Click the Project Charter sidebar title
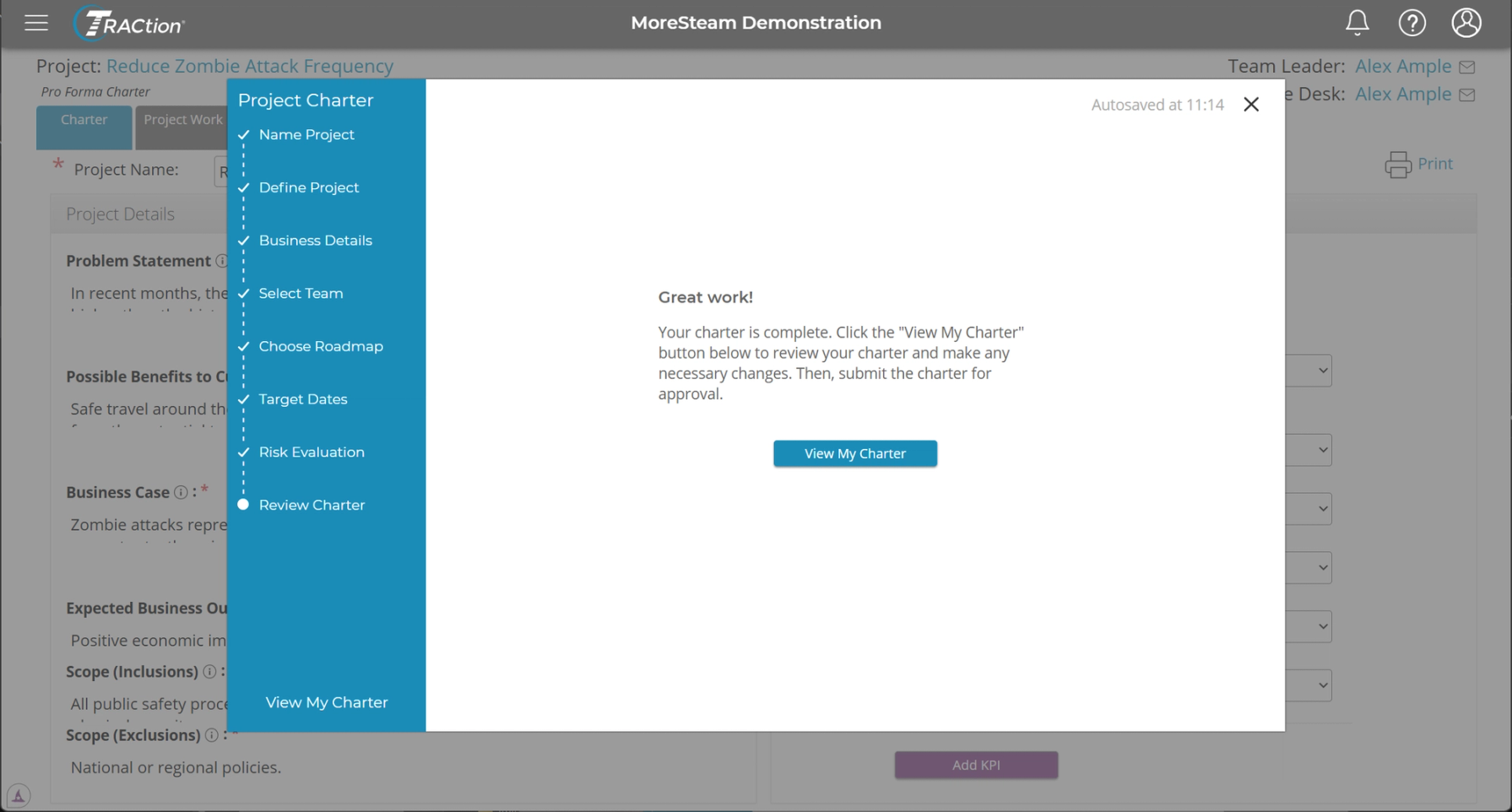This screenshot has height=812, width=1512. pyautogui.click(x=306, y=100)
